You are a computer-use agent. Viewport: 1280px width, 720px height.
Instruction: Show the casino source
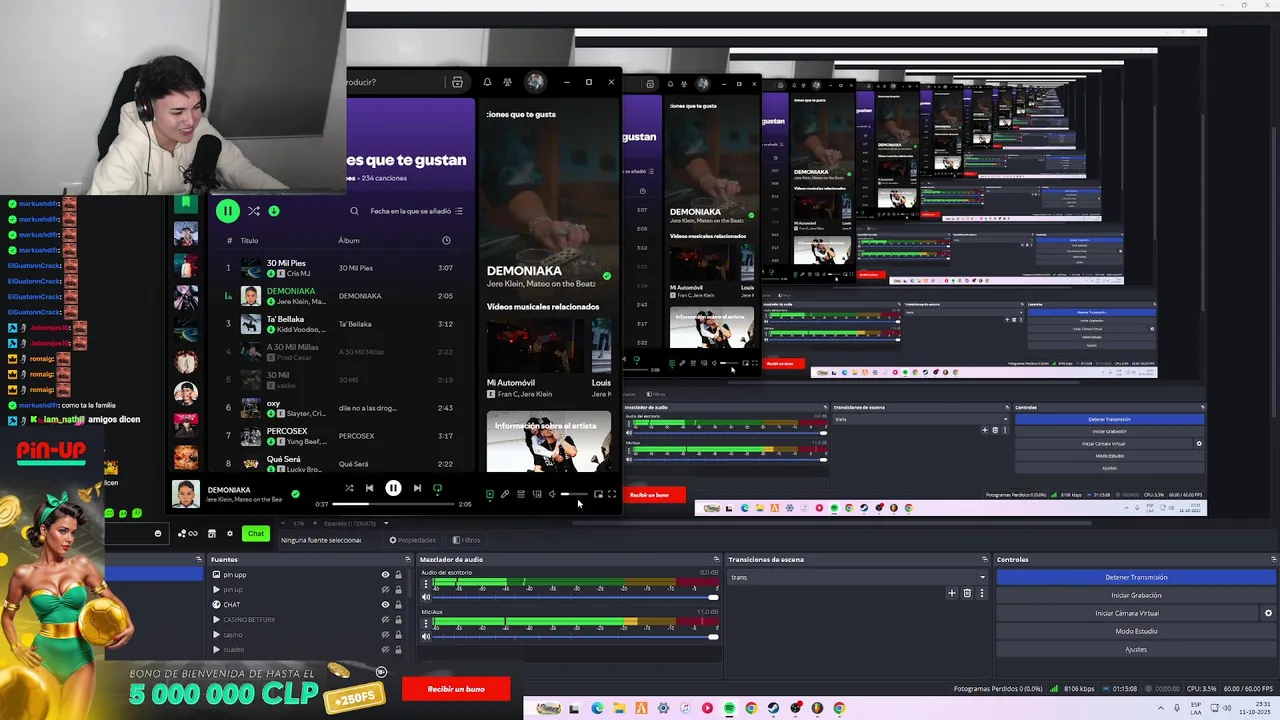[385, 634]
